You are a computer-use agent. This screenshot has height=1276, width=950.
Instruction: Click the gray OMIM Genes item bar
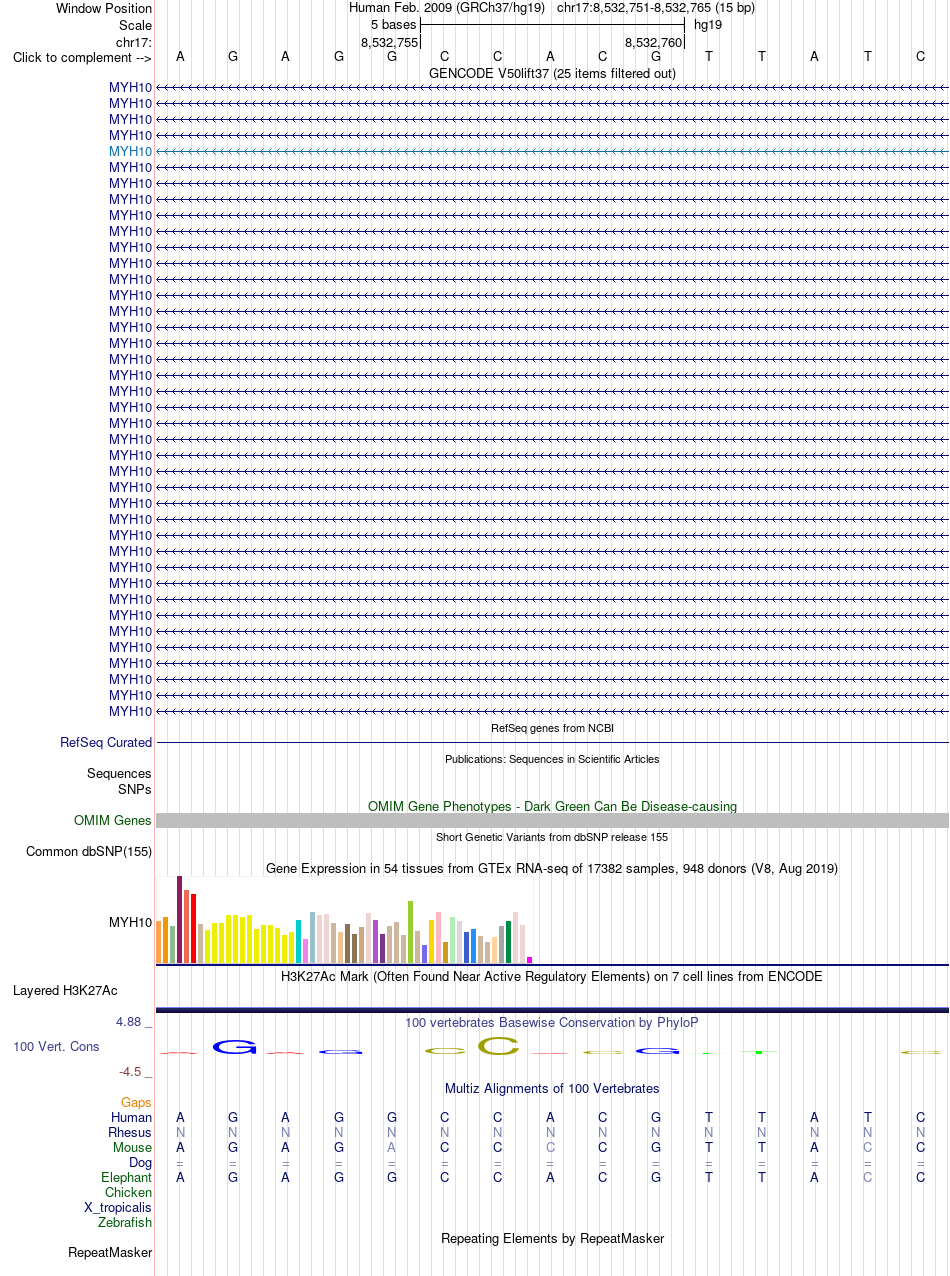(552, 821)
